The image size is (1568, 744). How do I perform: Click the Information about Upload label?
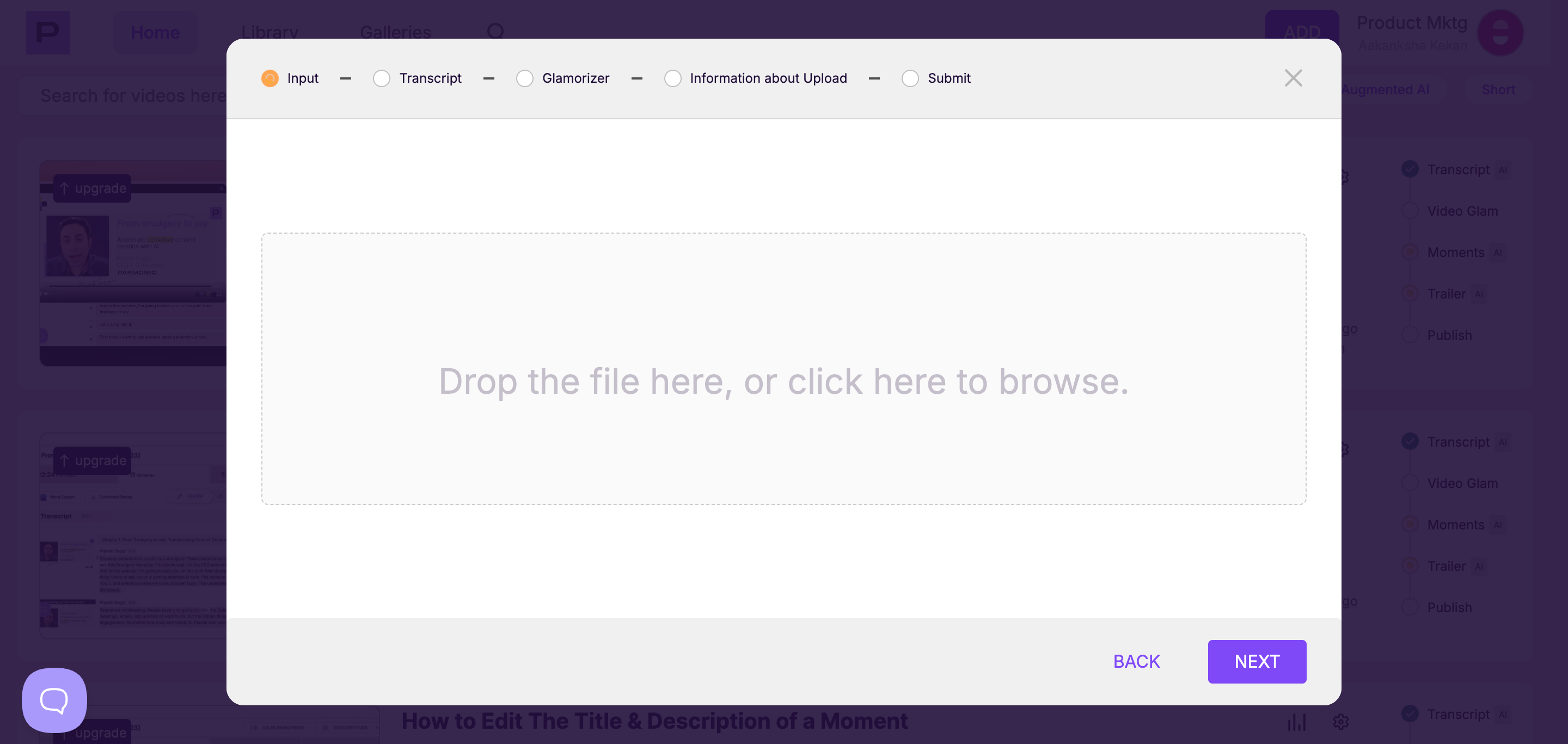pyautogui.click(x=768, y=78)
